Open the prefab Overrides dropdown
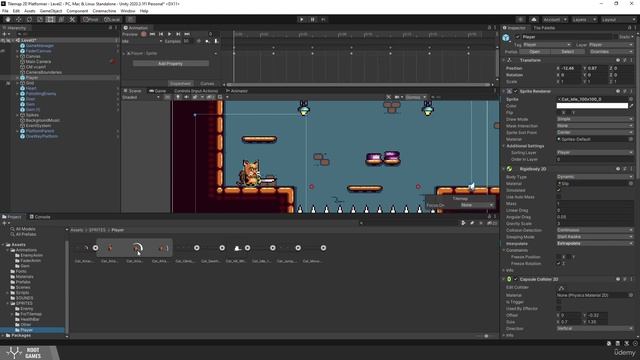The image size is (640, 360). pos(610,52)
